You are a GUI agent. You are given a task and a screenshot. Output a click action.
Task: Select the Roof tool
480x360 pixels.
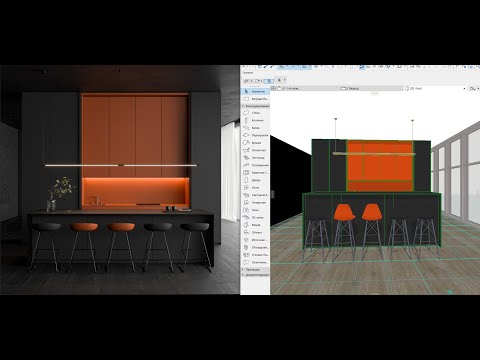coord(255,143)
